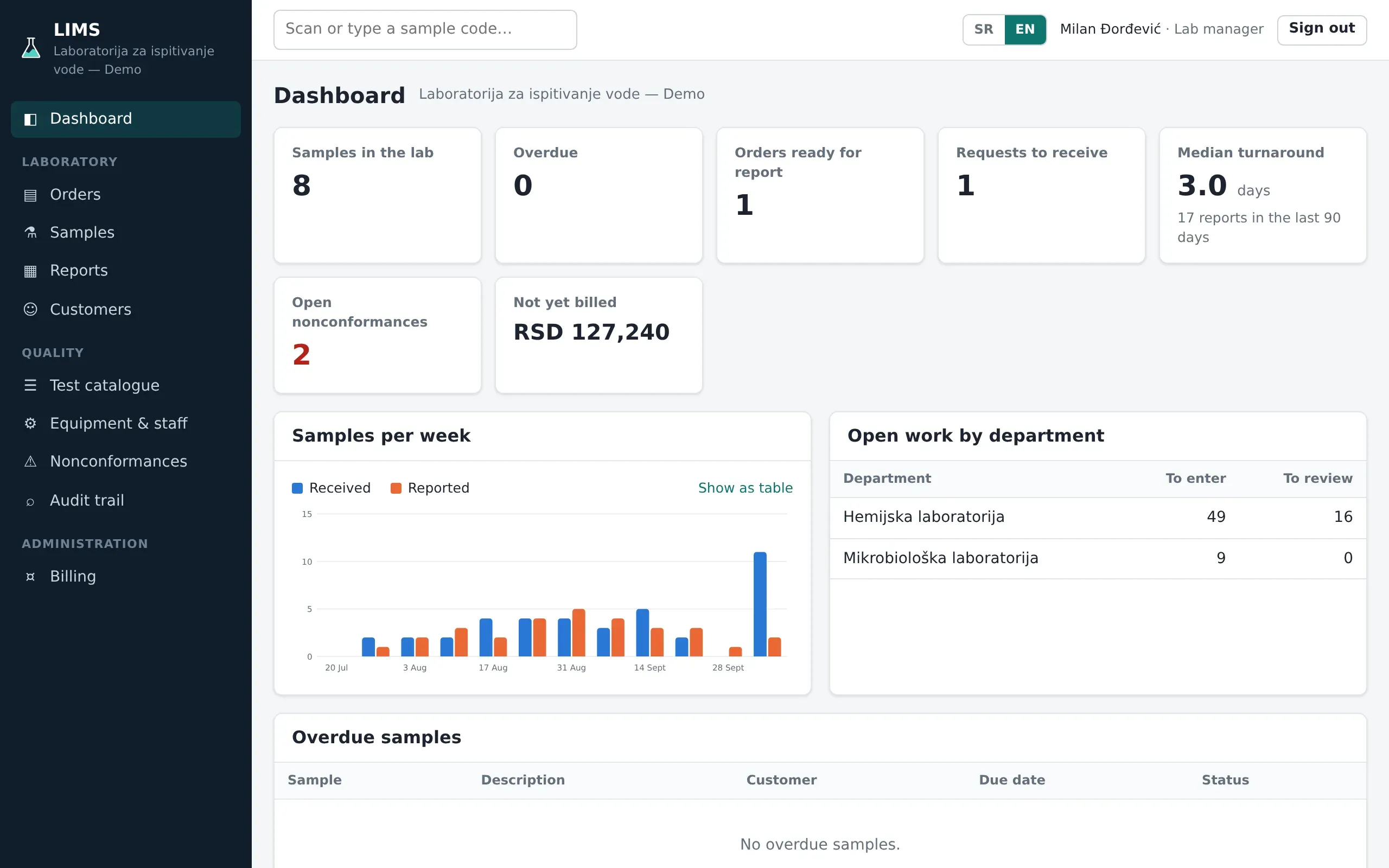Open Customers page label
This screenshot has height=868, width=1389.
[x=91, y=309]
